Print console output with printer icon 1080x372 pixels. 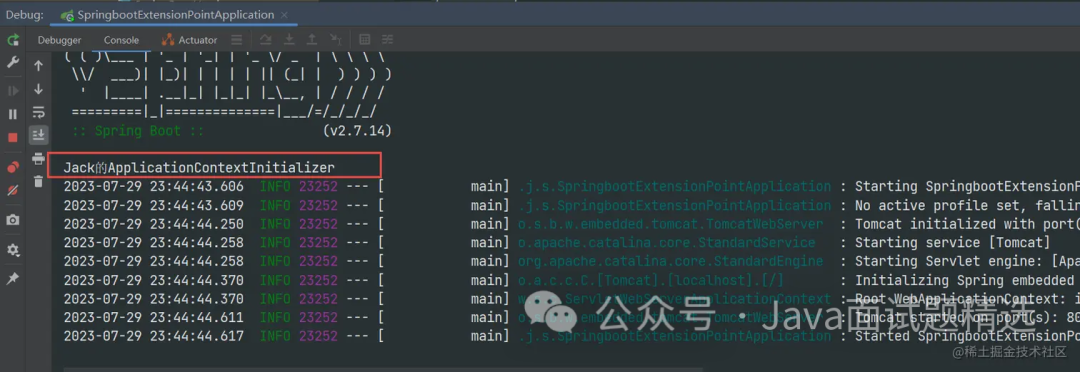point(39,159)
